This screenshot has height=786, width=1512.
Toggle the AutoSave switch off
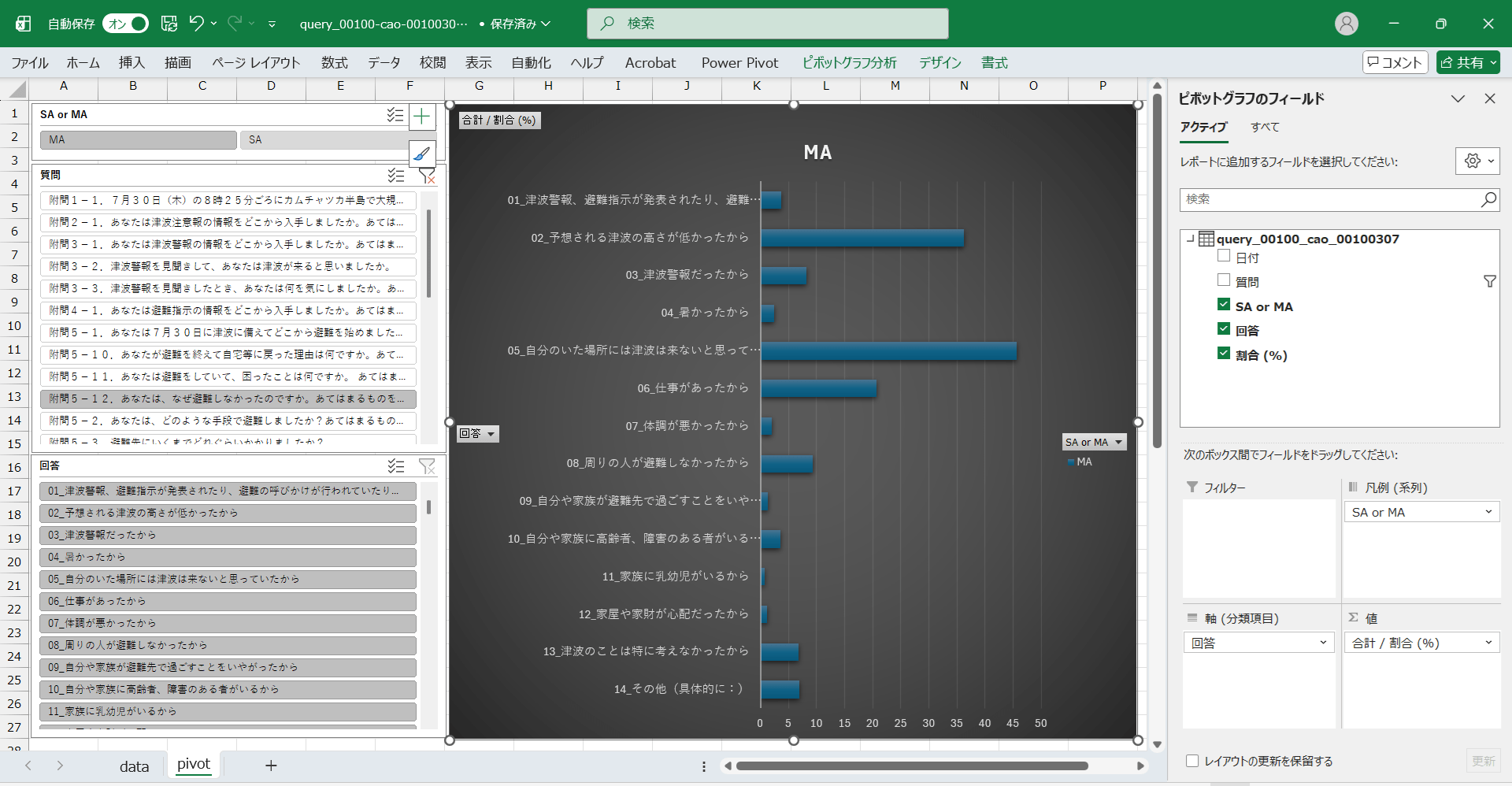(126, 24)
